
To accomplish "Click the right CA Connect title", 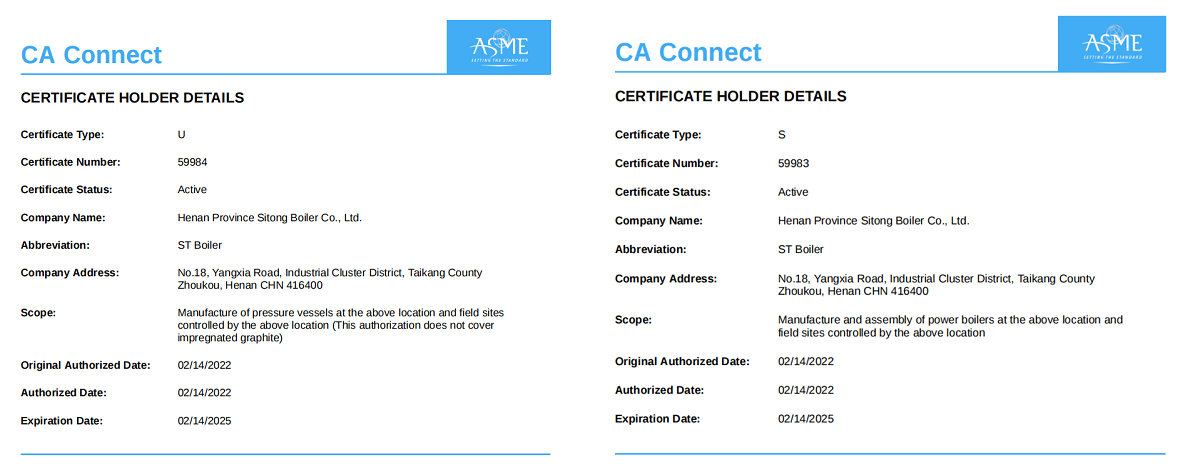I will click(688, 52).
